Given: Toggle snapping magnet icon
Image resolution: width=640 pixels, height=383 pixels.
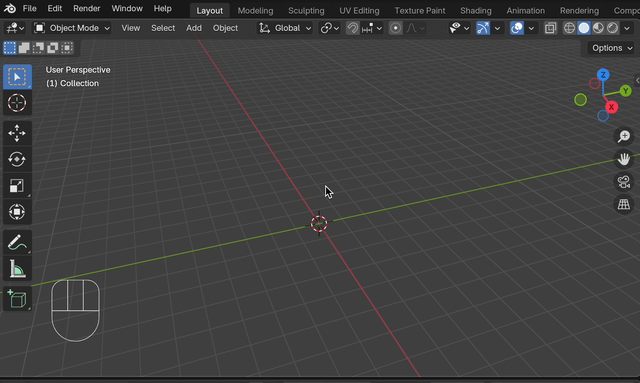Looking at the screenshot, I should coord(353,28).
